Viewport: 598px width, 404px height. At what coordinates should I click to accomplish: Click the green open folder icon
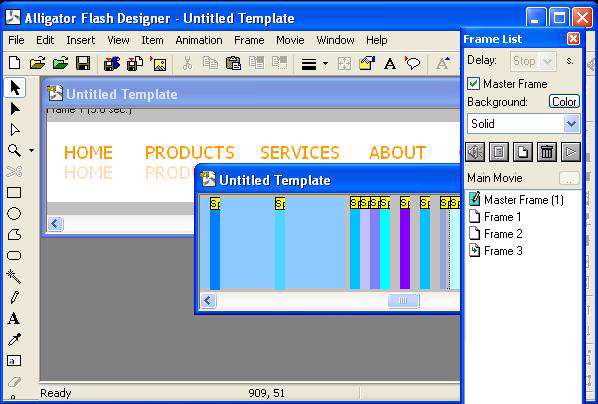coord(60,63)
